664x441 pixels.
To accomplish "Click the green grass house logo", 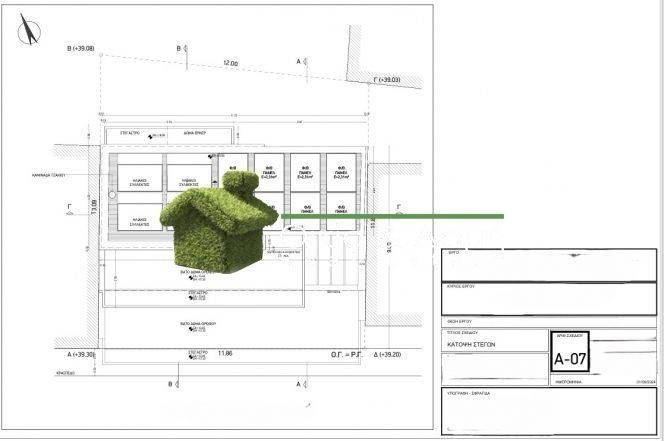I will [218, 223].
